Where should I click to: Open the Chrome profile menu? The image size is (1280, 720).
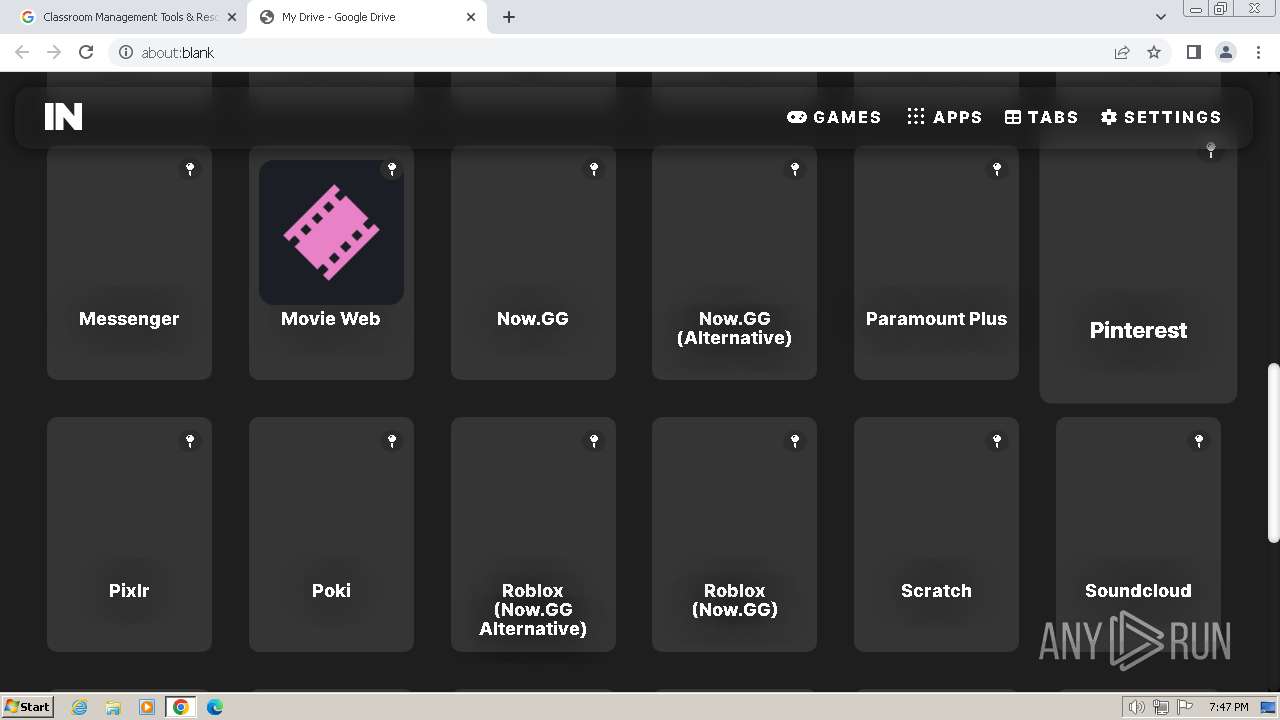[1226, 52]
